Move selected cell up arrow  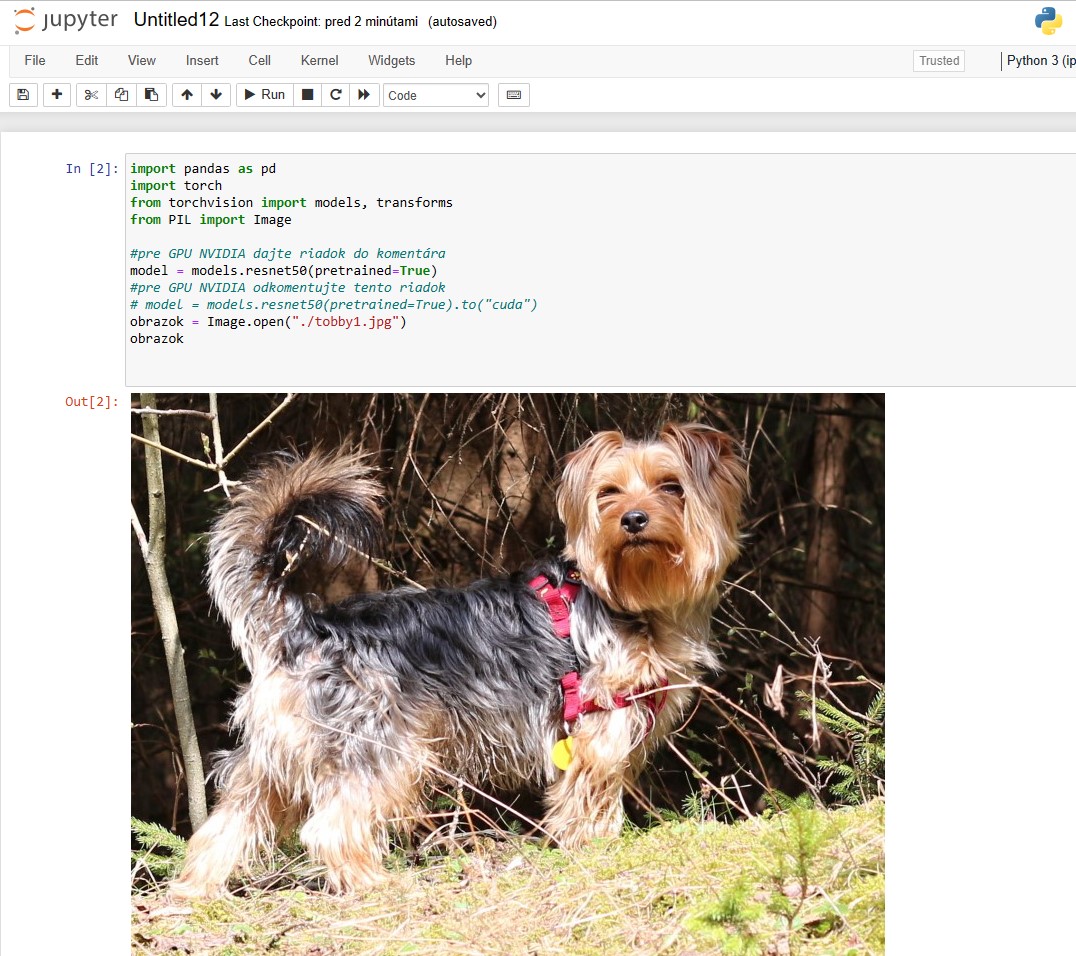(187, 95)
